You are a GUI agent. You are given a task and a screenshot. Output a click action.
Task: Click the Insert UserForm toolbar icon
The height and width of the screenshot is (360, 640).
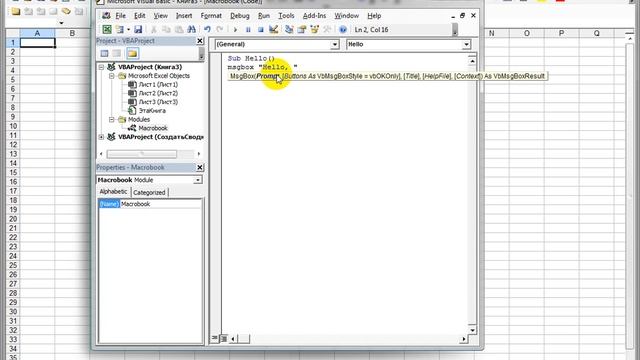[120, 29]
